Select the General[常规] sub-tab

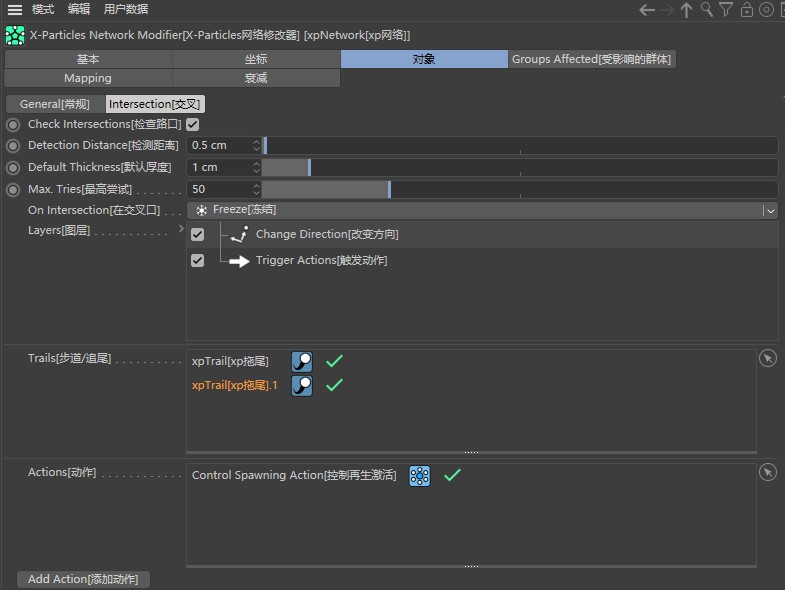55,104
